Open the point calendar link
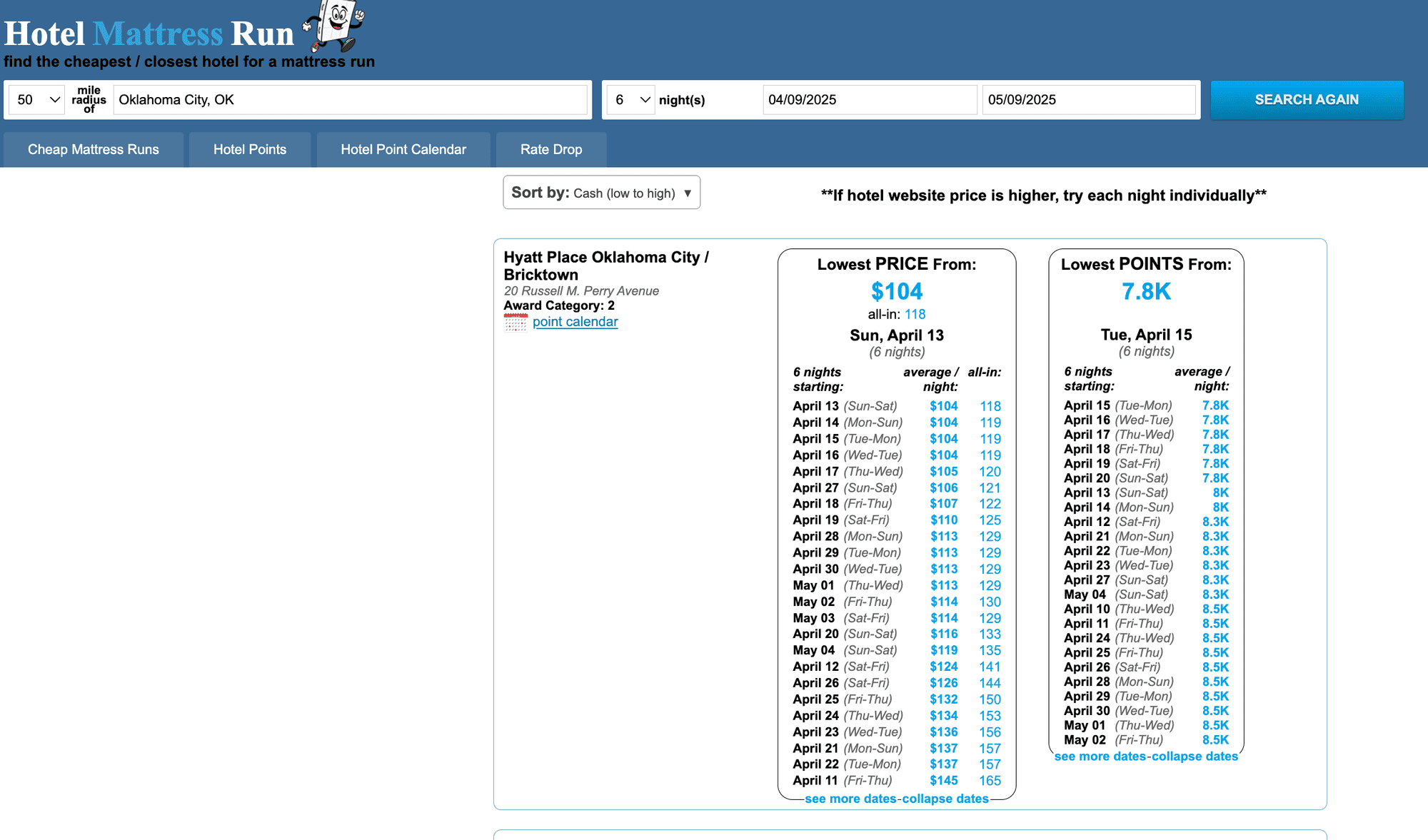1428x840 pixels. click(x=575, y=322)
